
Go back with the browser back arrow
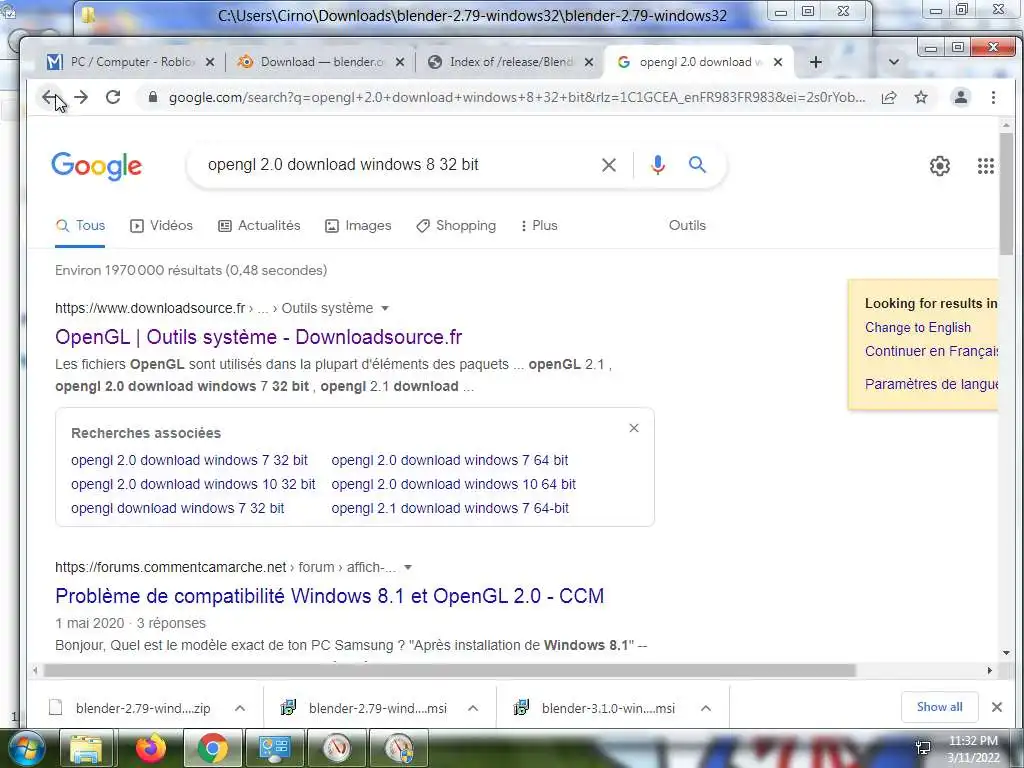pos(50,97)
